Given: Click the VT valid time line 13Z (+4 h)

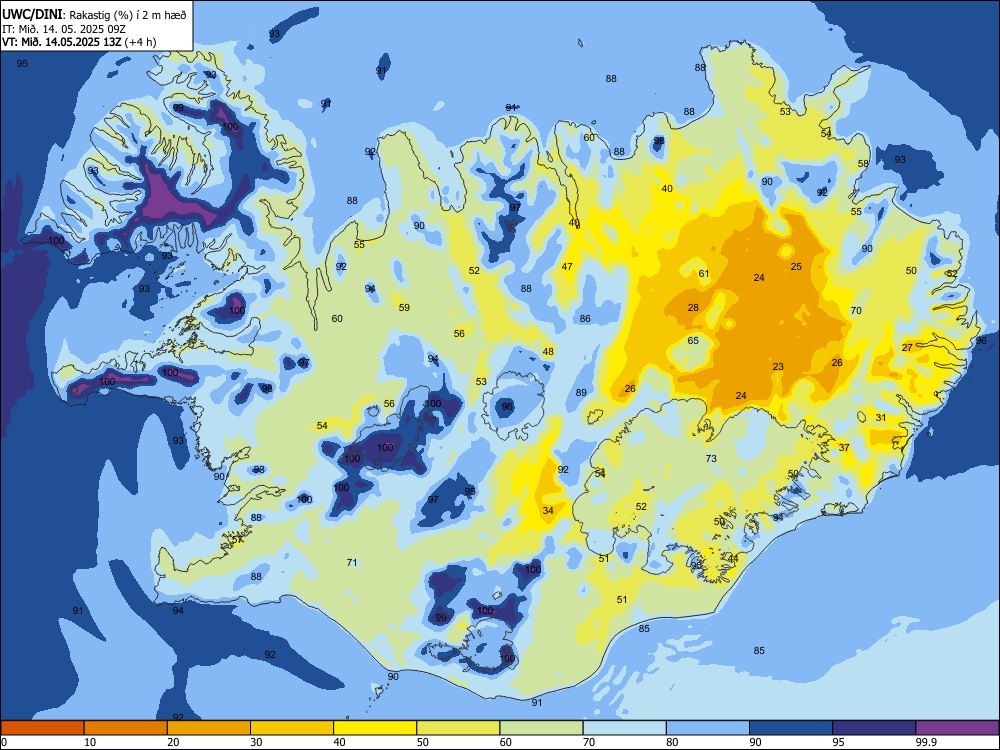Looking at the screenshot, I should coord(79,42).
